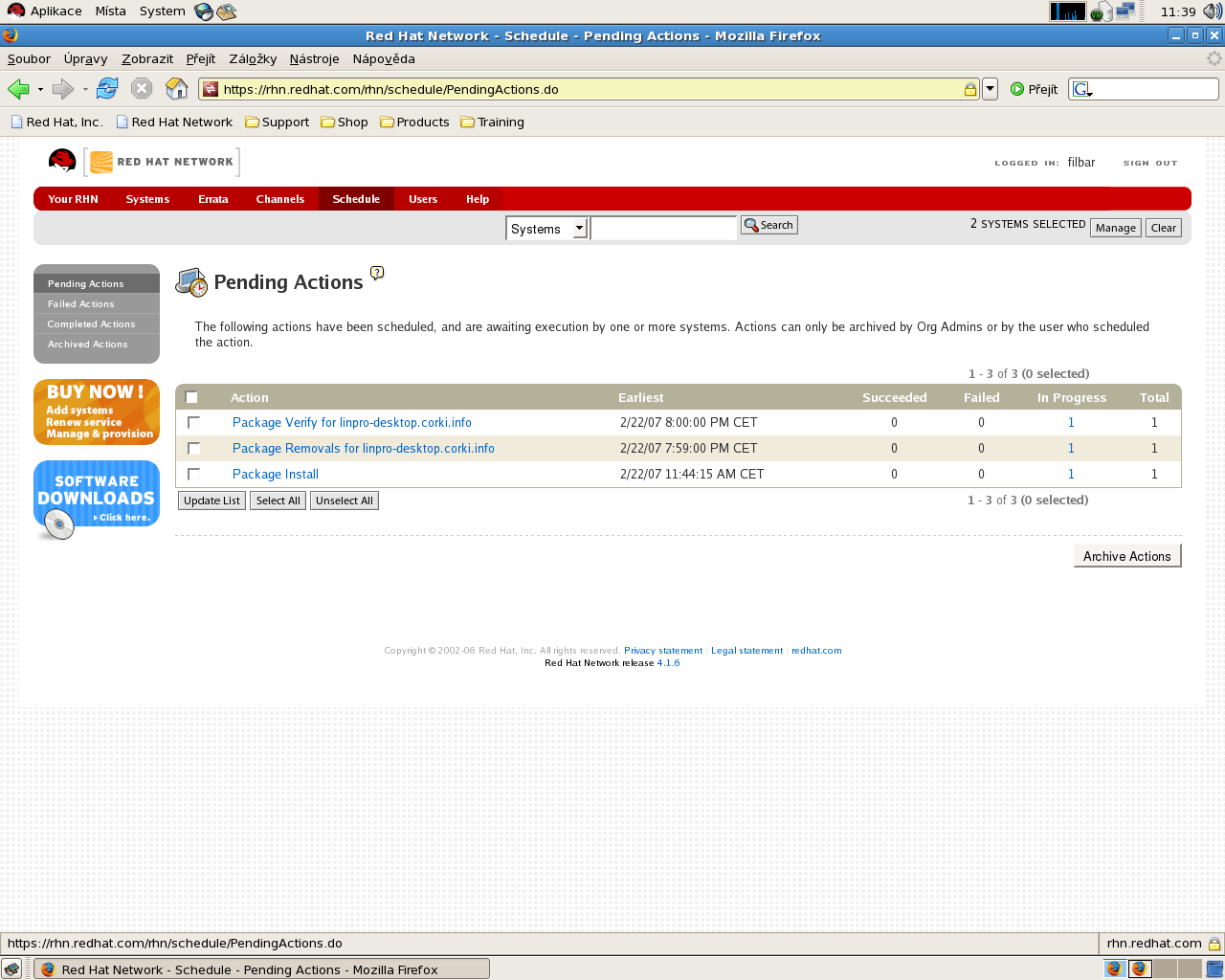The height and width of the screenshot is (980, 1225).
Task: Check the Package Verify row checkbox
Action: 194,422
